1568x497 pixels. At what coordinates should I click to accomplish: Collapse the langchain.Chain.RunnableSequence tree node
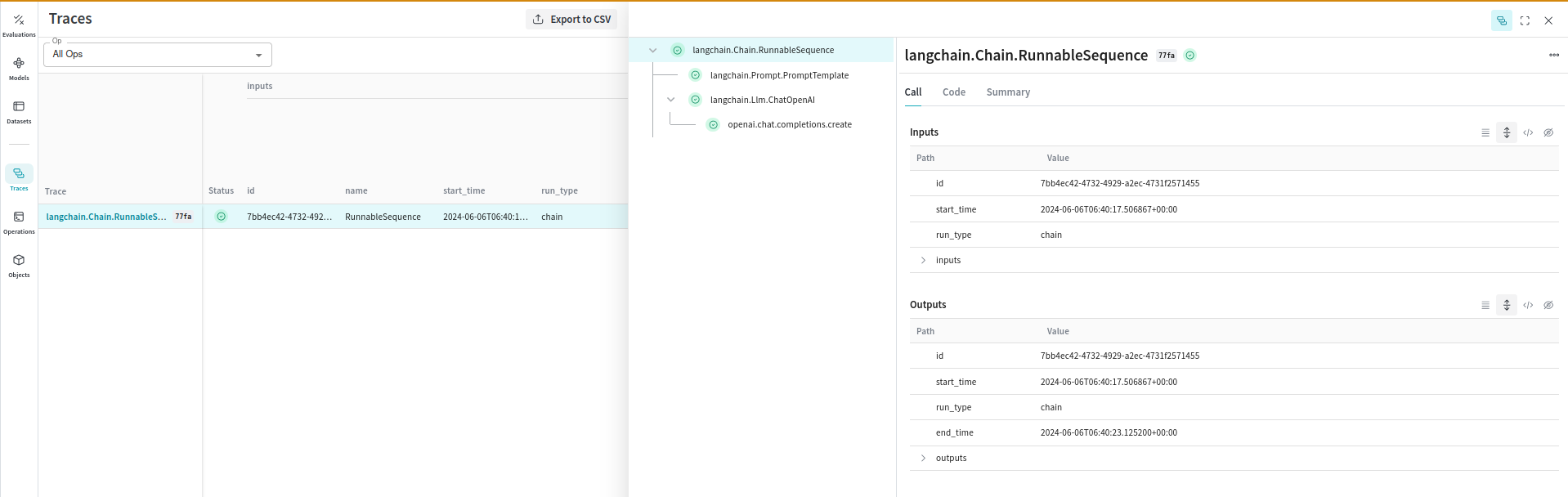pos(652,51)
